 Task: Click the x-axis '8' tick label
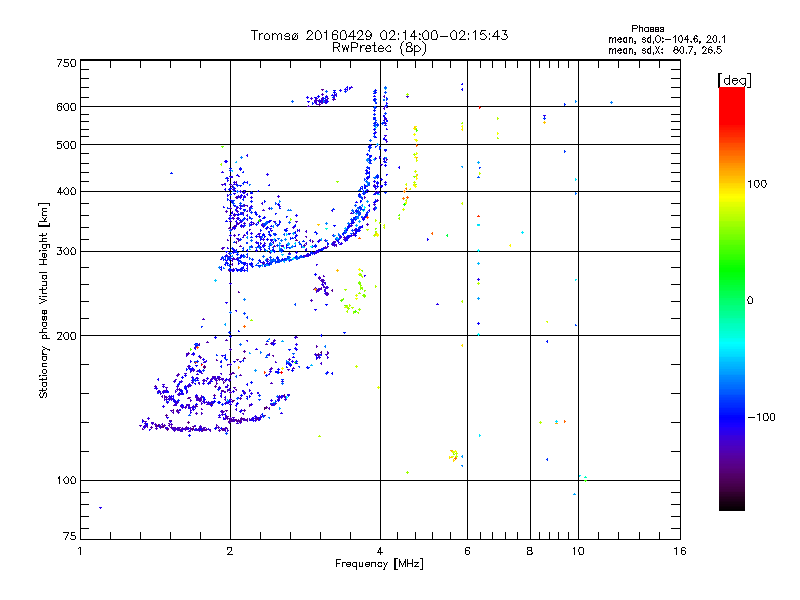tap(530, 551)
